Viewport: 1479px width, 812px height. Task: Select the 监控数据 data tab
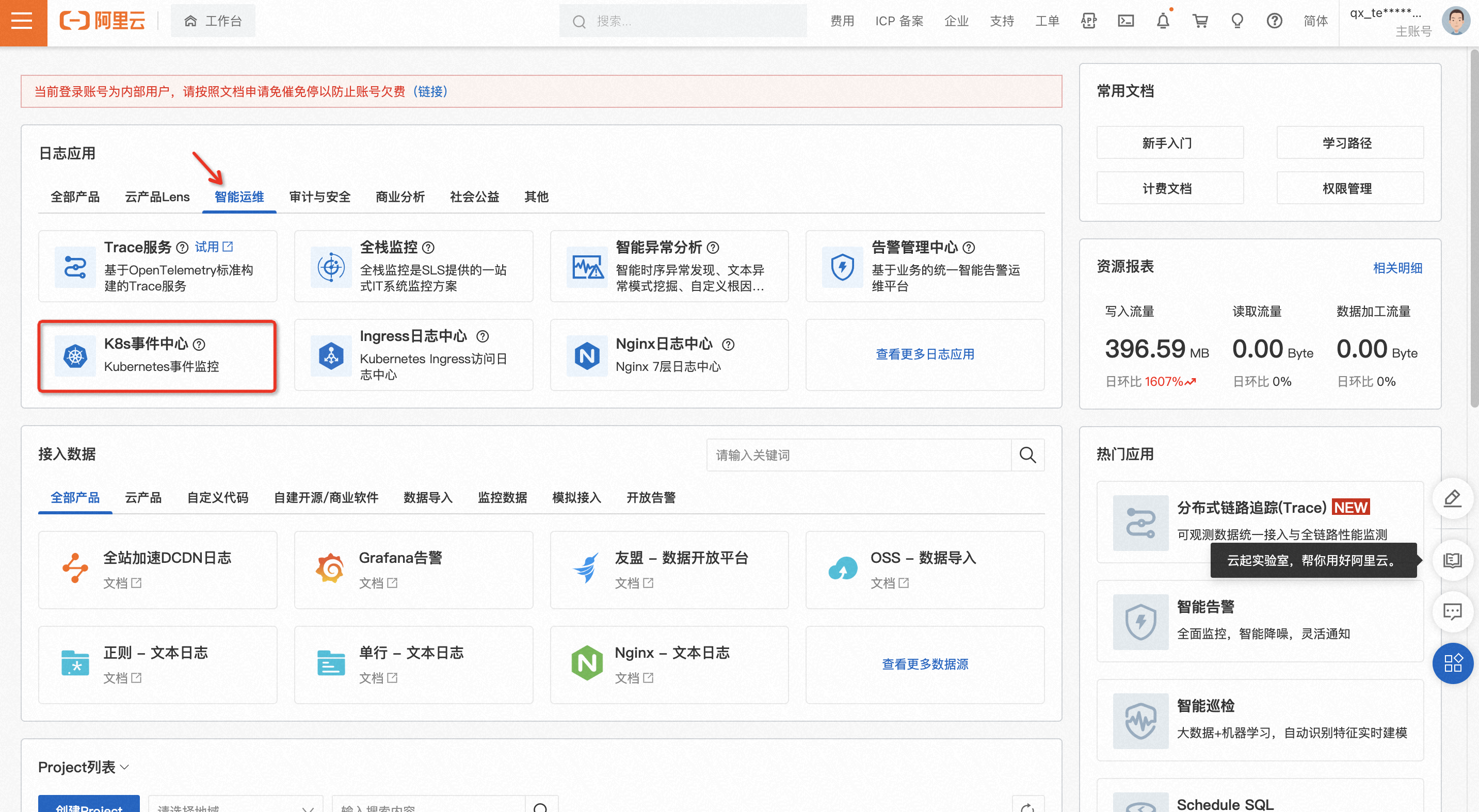[x=503, y=497]
